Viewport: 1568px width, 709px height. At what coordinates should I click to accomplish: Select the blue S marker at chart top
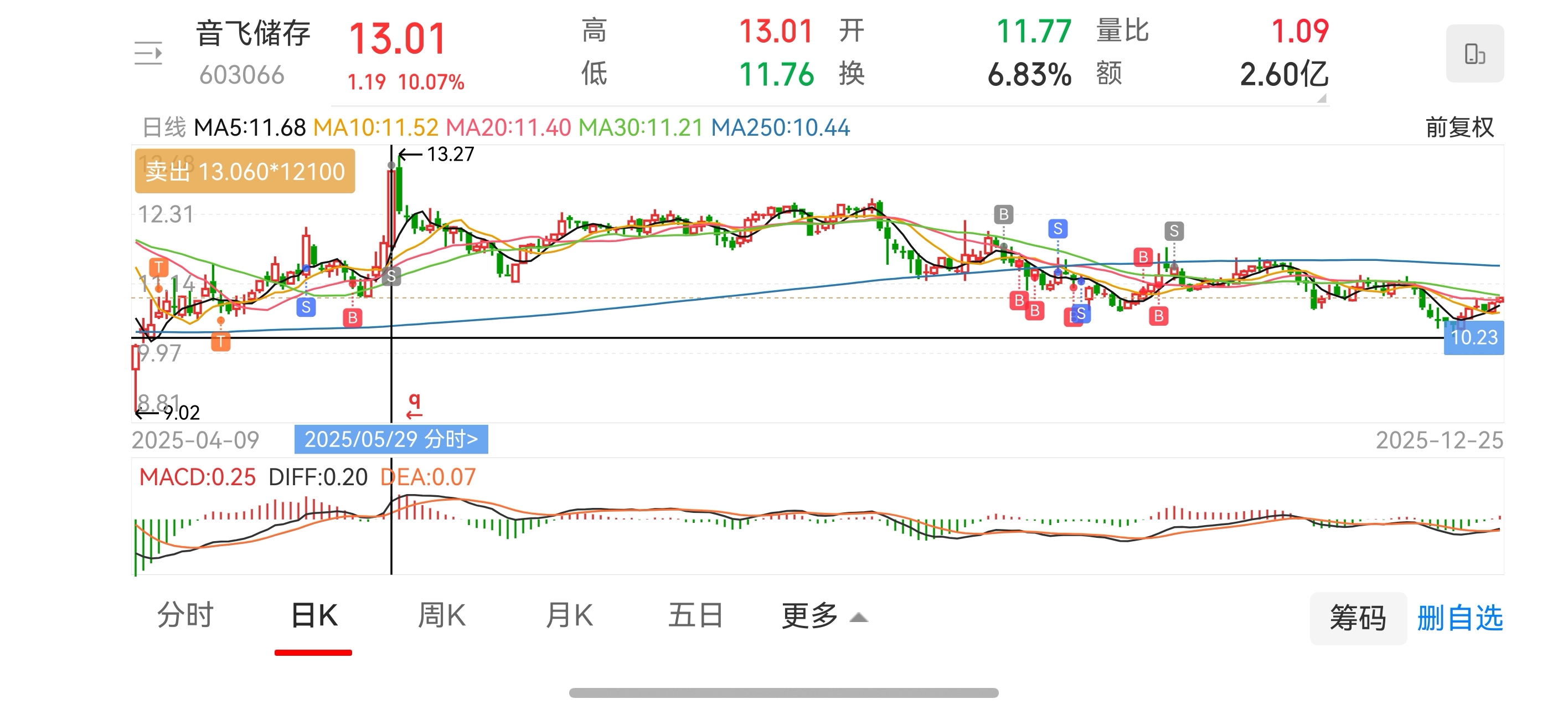point(1058,228)
